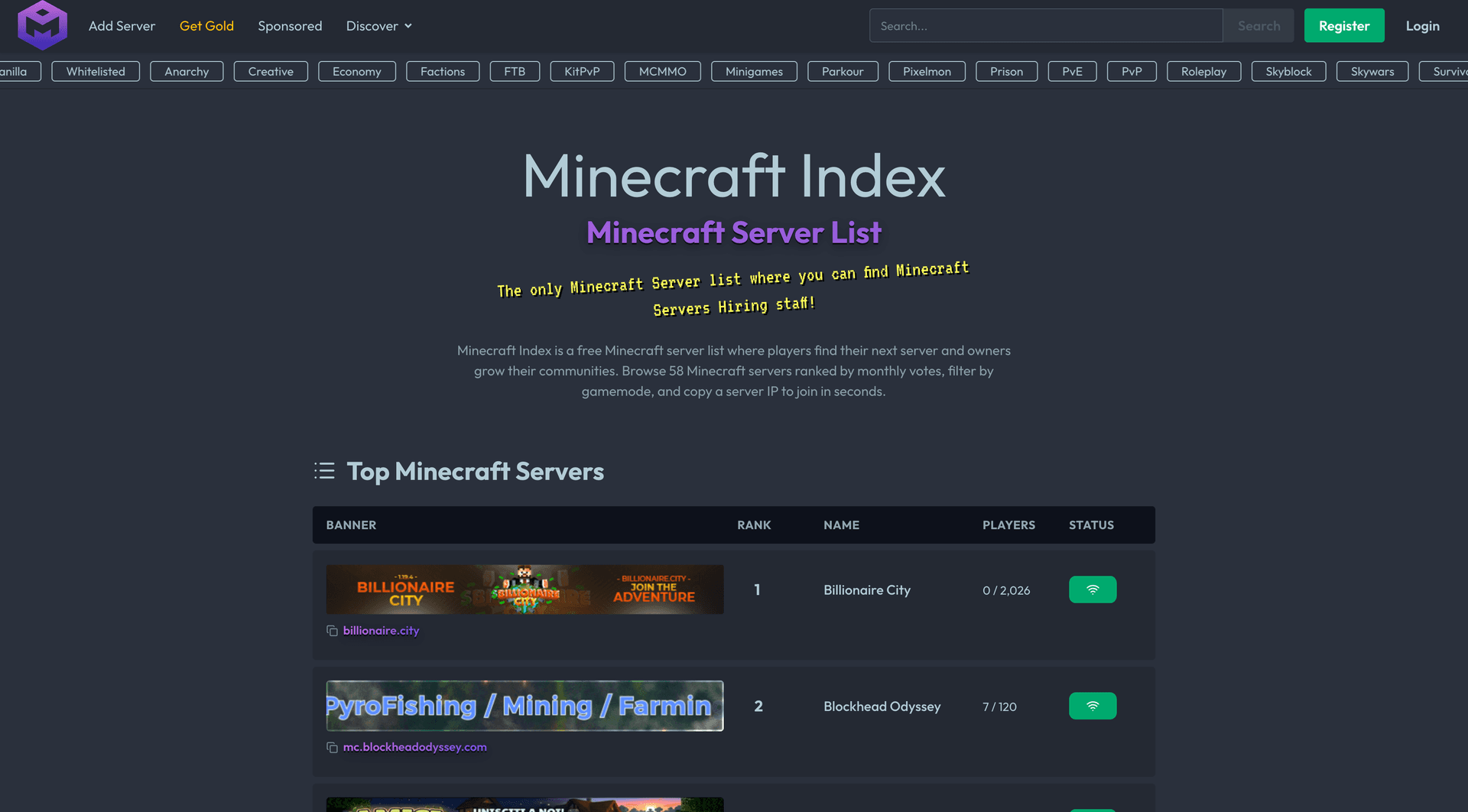Viewport: 1468px width, 812px height.
Task: Click the NAME column header
Action: point(841,525)
